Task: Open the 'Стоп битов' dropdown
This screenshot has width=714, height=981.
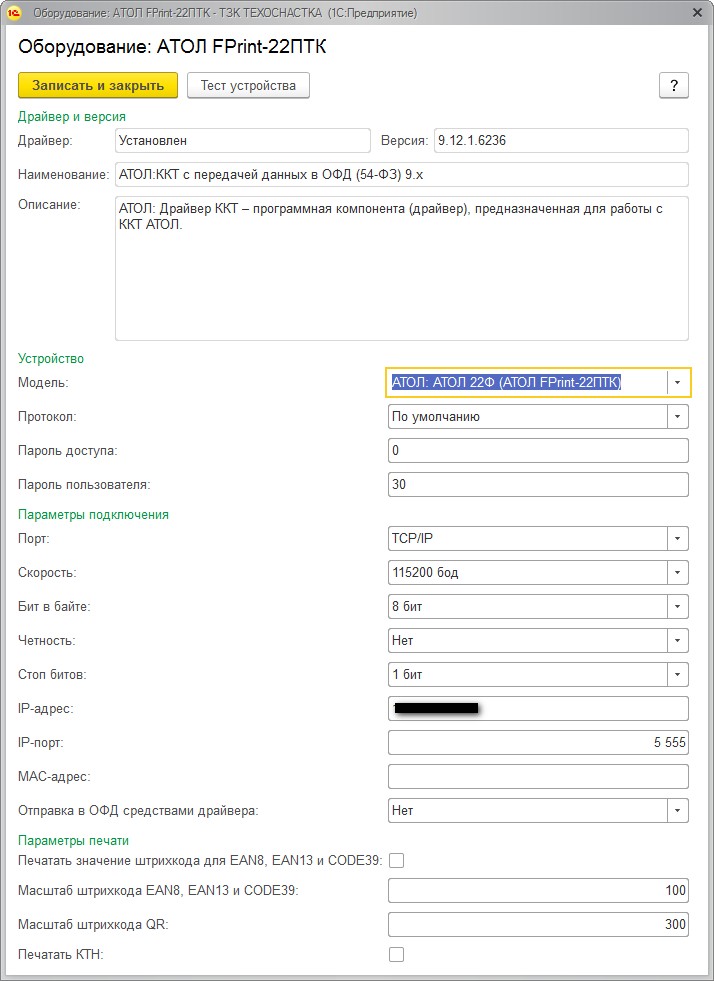Action: [x=678, y=674]
